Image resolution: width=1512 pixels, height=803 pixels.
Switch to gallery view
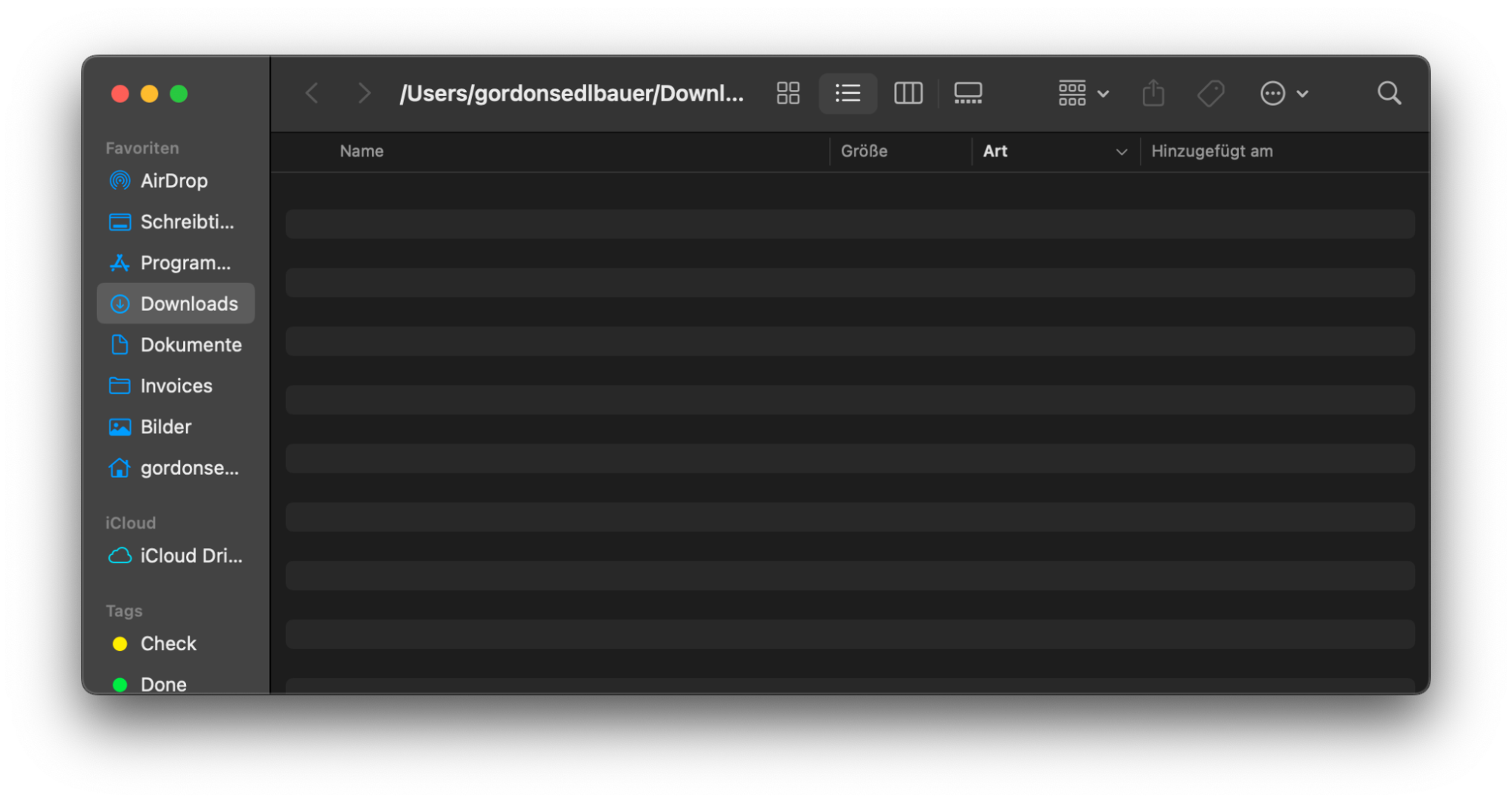[967, 93]
